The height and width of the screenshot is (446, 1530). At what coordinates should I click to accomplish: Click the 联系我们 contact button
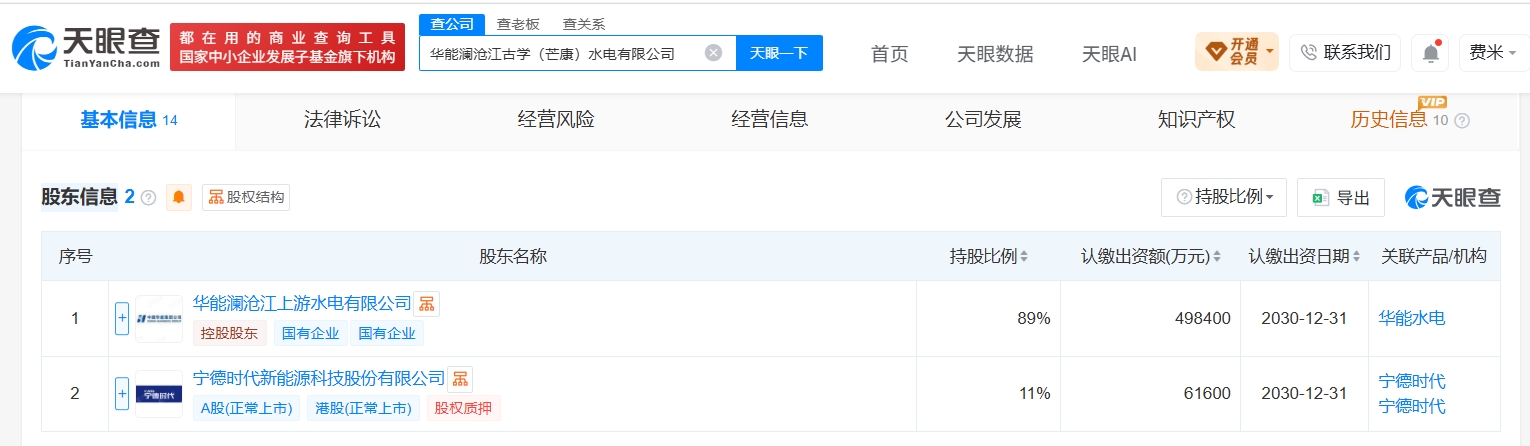click(x=1345, y=52)
